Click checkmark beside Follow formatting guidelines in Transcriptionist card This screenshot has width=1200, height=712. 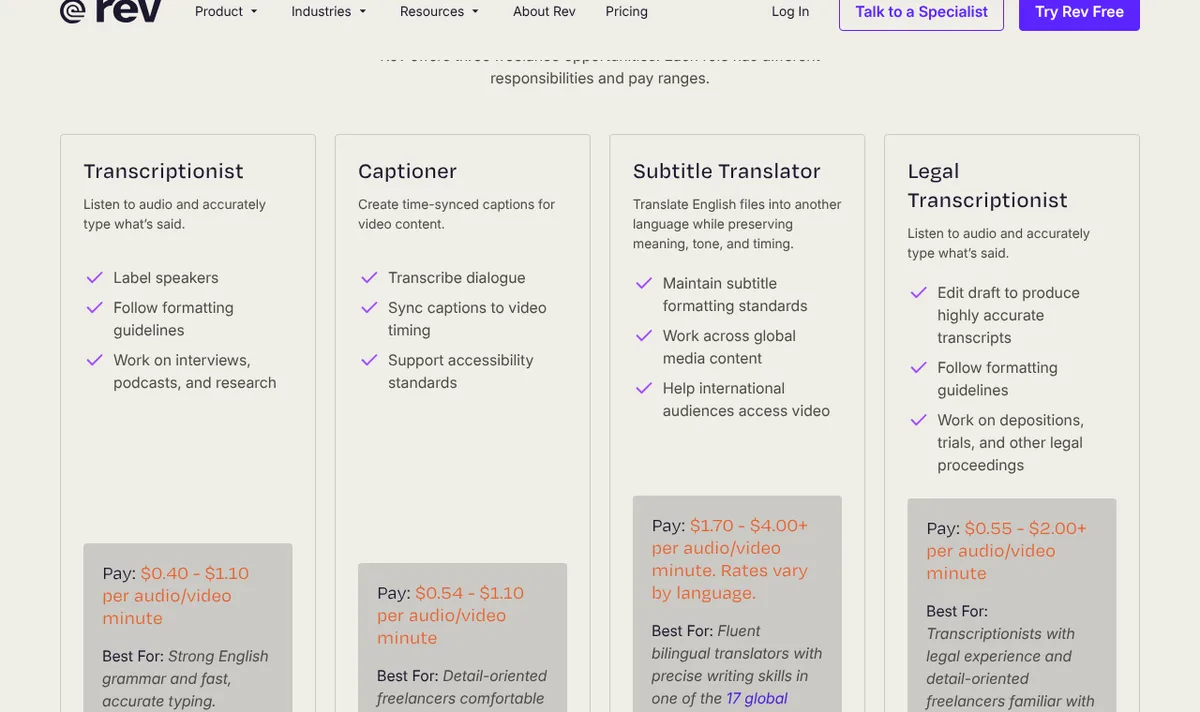coord(95,308)
